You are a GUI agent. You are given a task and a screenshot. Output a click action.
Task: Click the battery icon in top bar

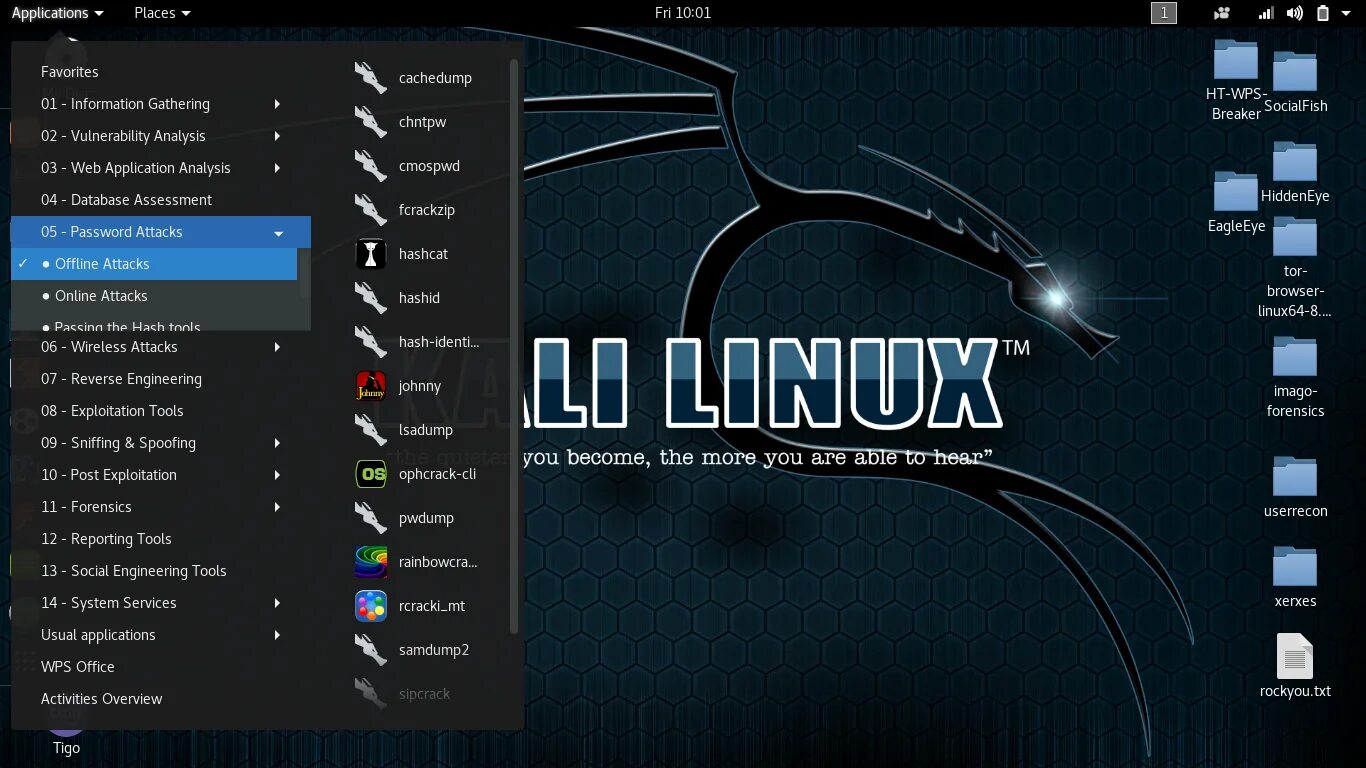[1323, 13]
